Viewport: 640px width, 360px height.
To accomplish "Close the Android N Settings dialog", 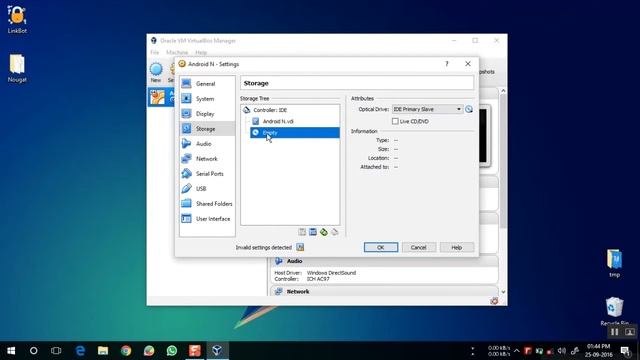I will 468,64.
